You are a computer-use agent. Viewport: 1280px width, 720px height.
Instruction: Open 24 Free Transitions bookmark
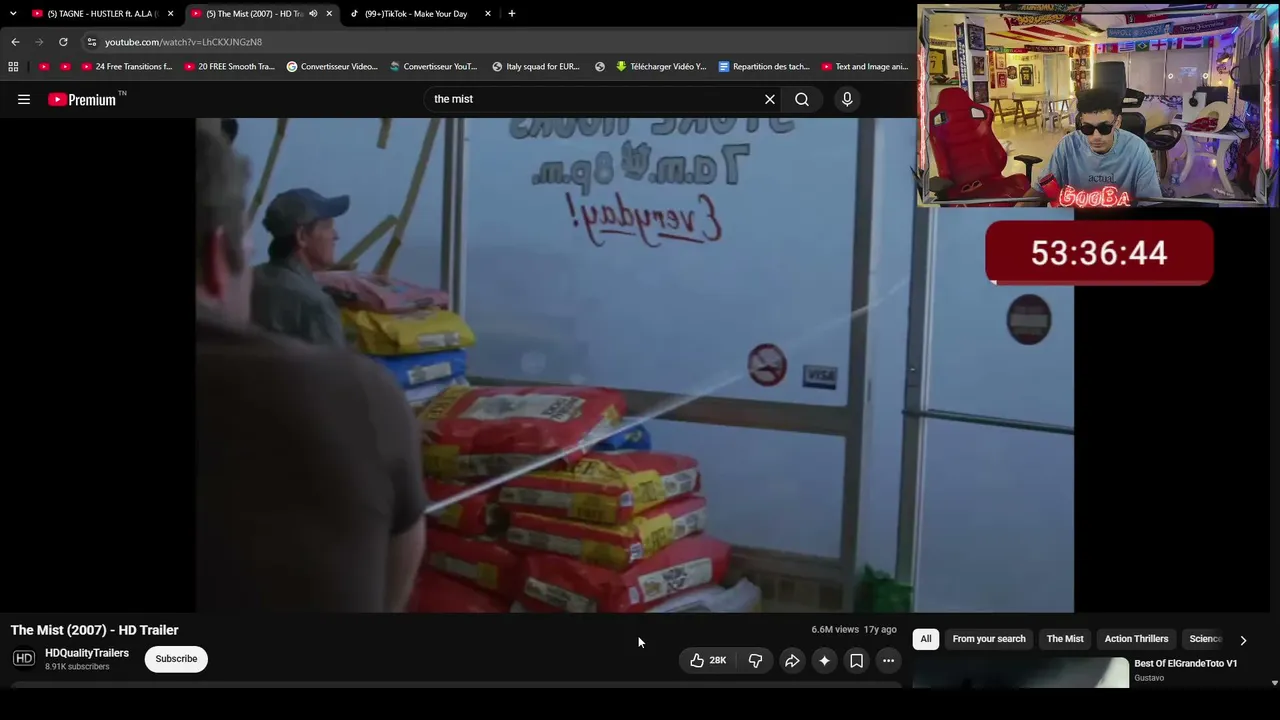point(127,67)
